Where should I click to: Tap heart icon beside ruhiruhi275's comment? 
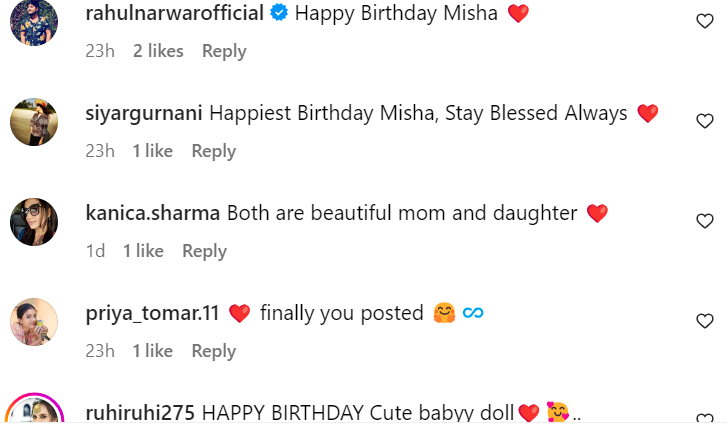click(x=704, y=418)
